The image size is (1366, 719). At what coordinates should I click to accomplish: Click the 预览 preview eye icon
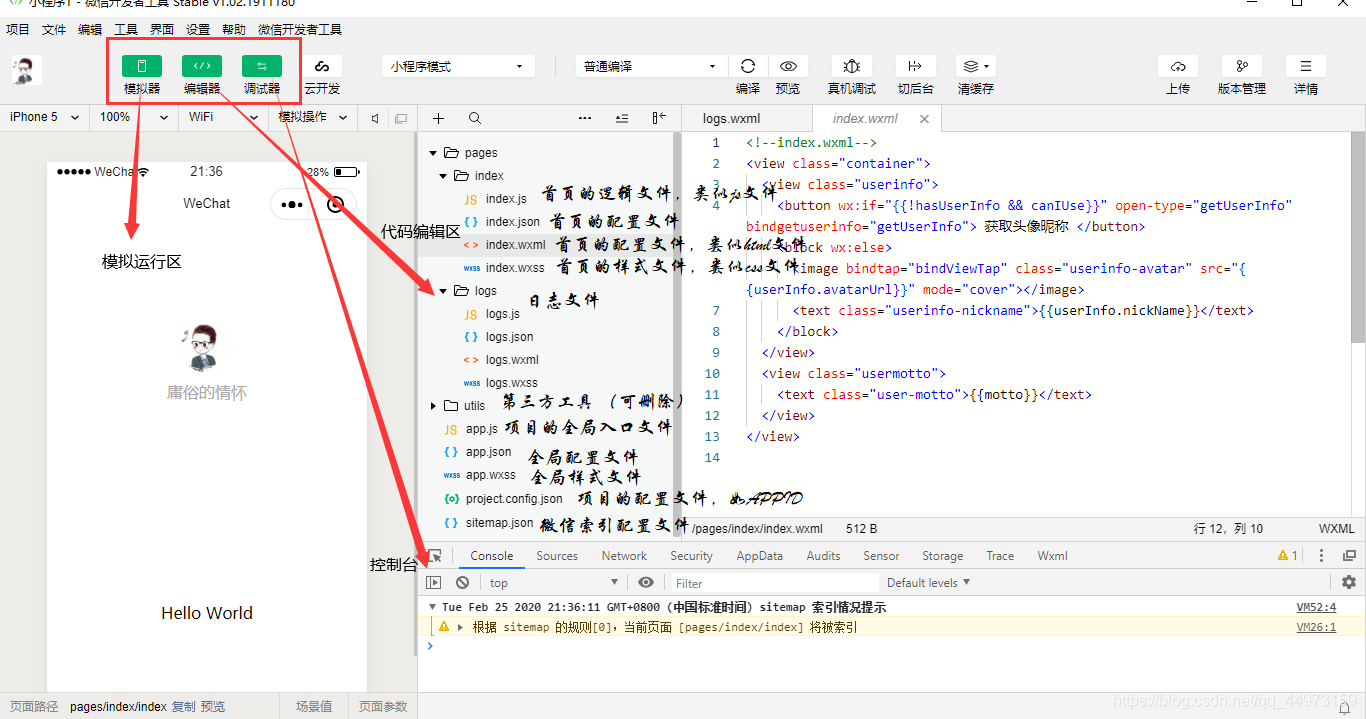click(788, 66)
